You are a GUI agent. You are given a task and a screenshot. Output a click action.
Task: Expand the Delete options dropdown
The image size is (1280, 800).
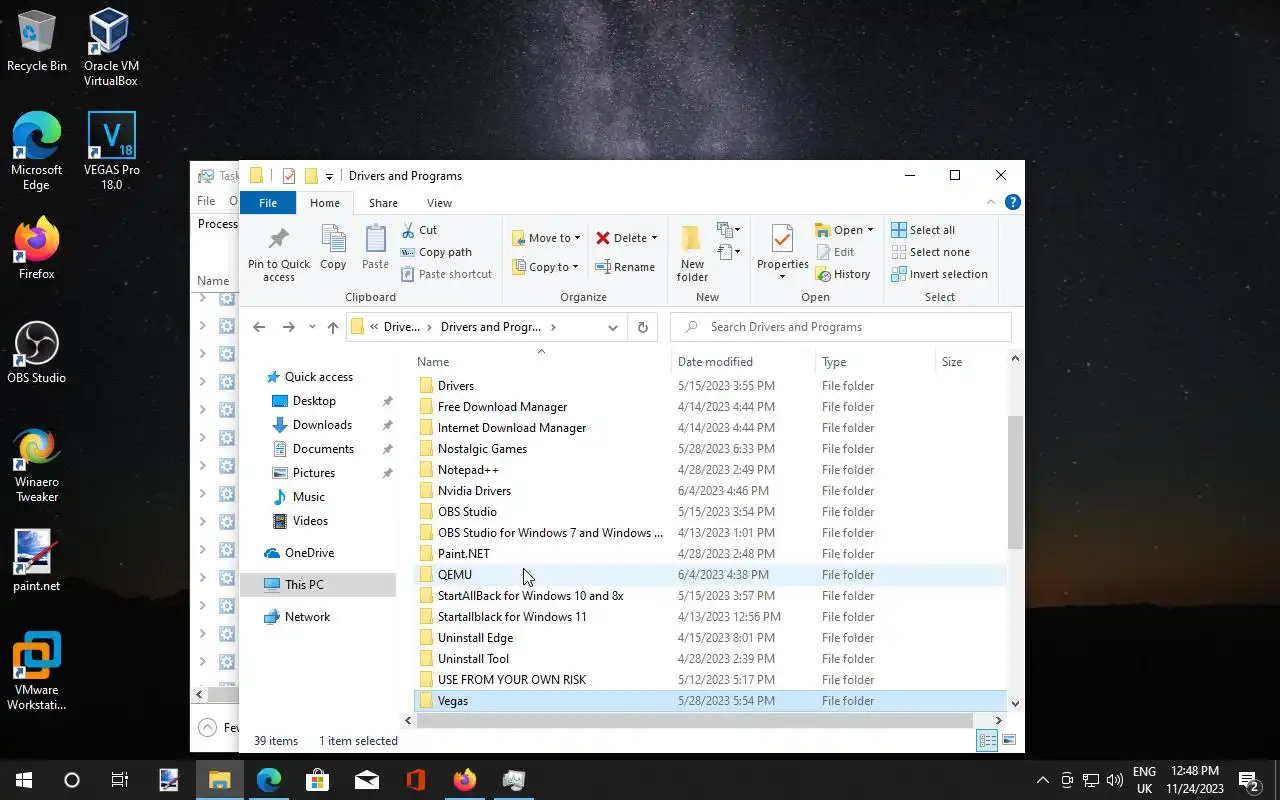[654, 238]
